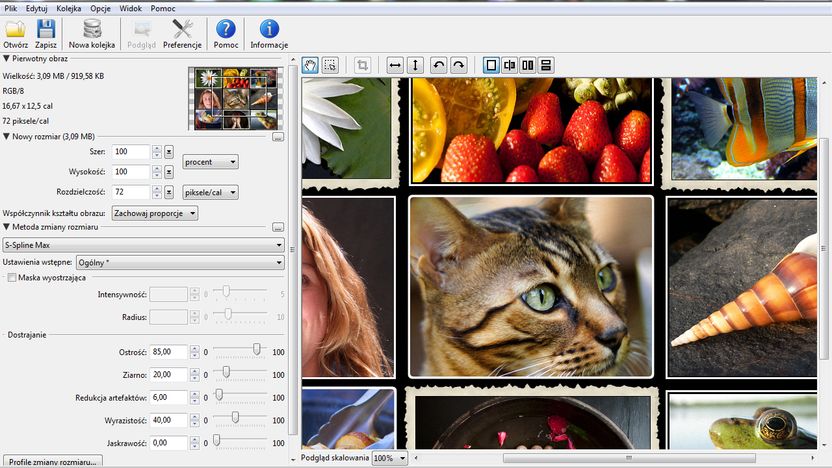Switch to side-by-side preview layout
This screenshot has width=832, height=468.
527,65
